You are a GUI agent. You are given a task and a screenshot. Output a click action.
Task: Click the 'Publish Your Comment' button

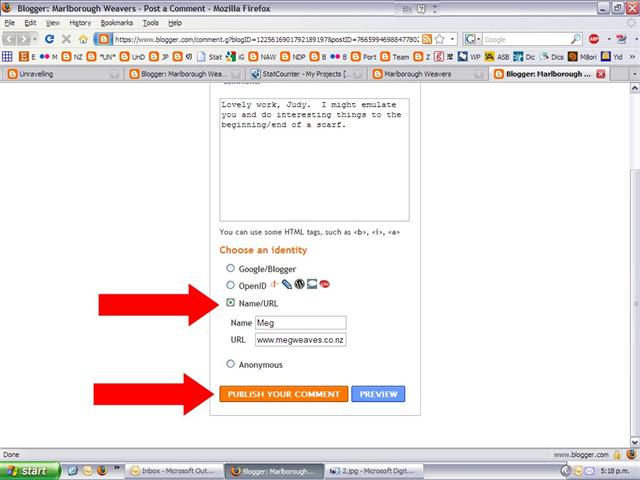pos(284,394)
